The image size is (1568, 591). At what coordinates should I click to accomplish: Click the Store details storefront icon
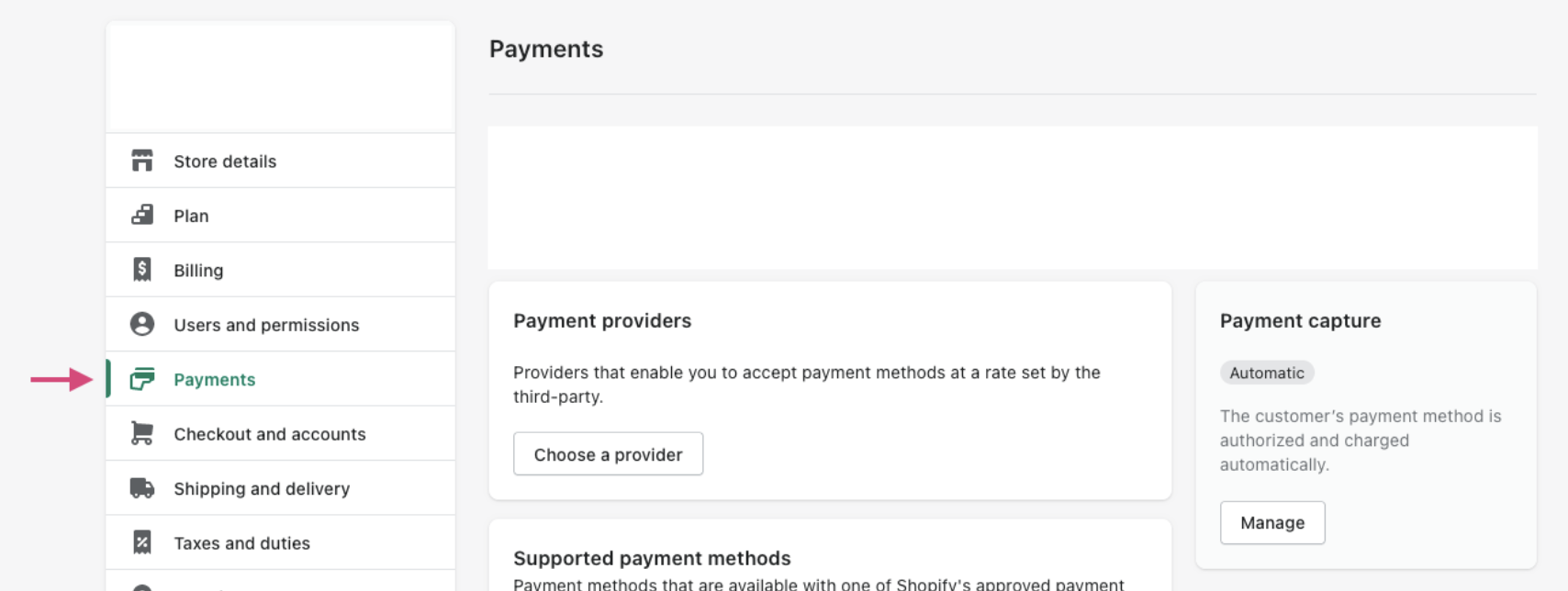[x=142, y=161]
